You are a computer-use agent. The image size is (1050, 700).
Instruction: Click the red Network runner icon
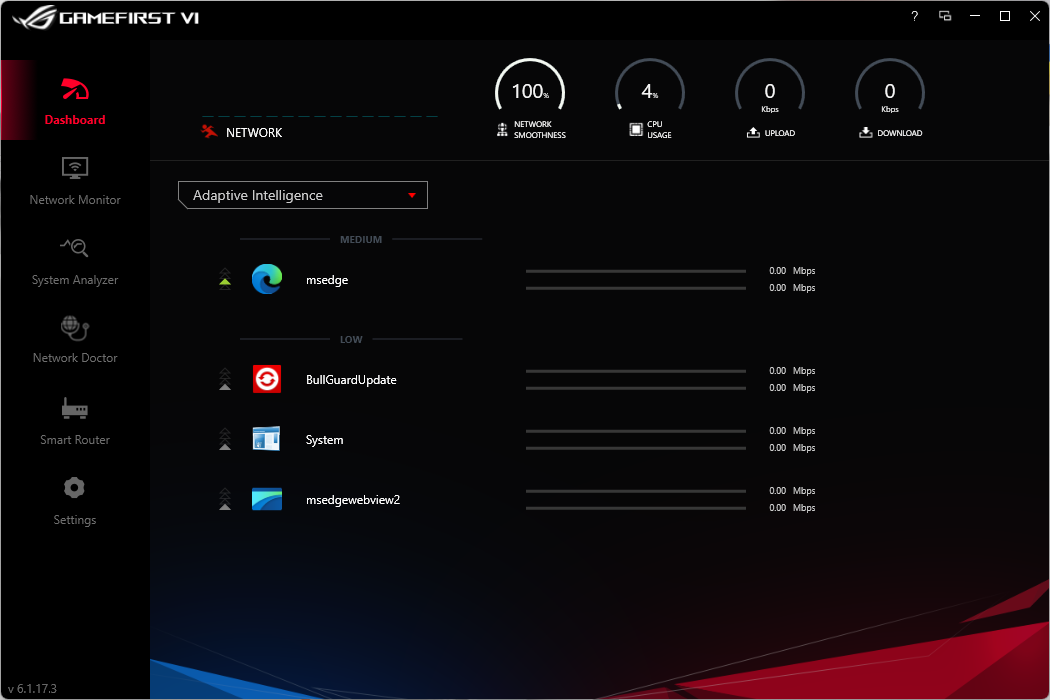pyautogui.click(x=210, y=131)
